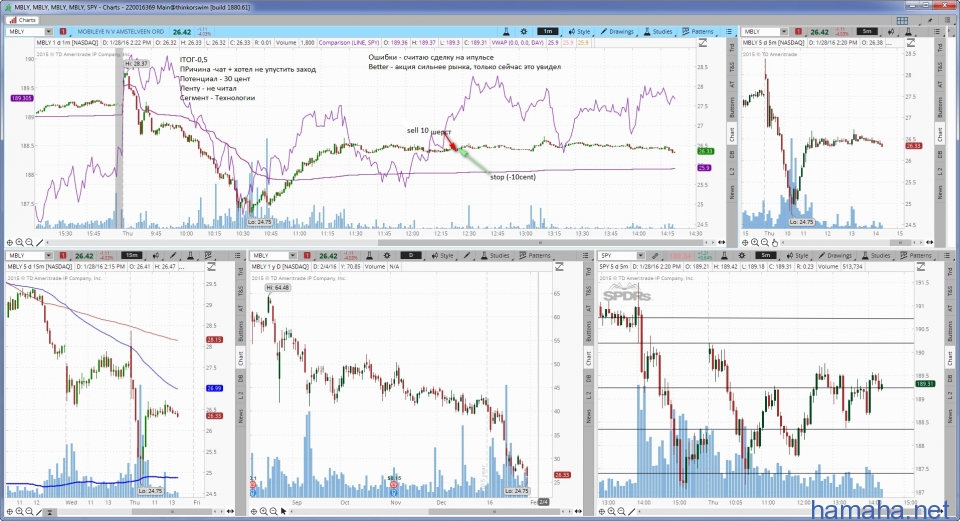This screenshot has width=960, height=521.
Task: Click the D timeframe button in the daily chart
Action: click(411, 255)
